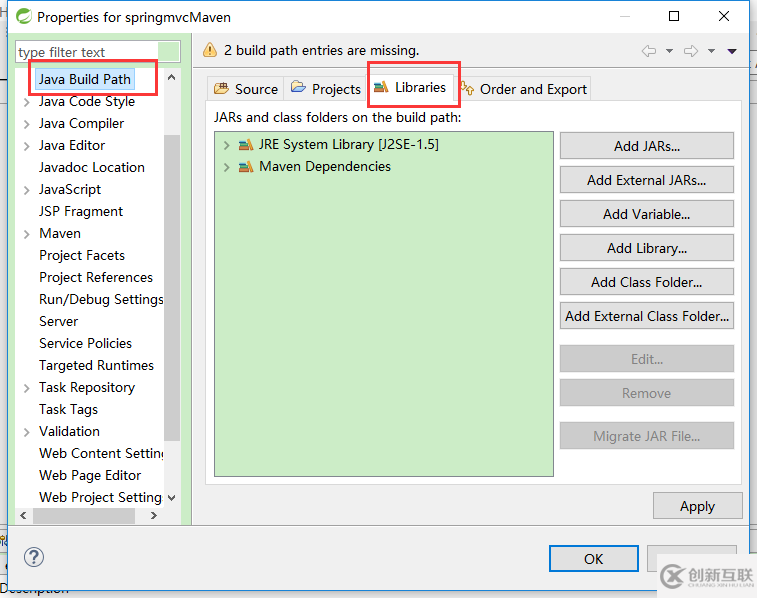Open Project Facets page
The image size is (757, 598).
pos(82,255)
